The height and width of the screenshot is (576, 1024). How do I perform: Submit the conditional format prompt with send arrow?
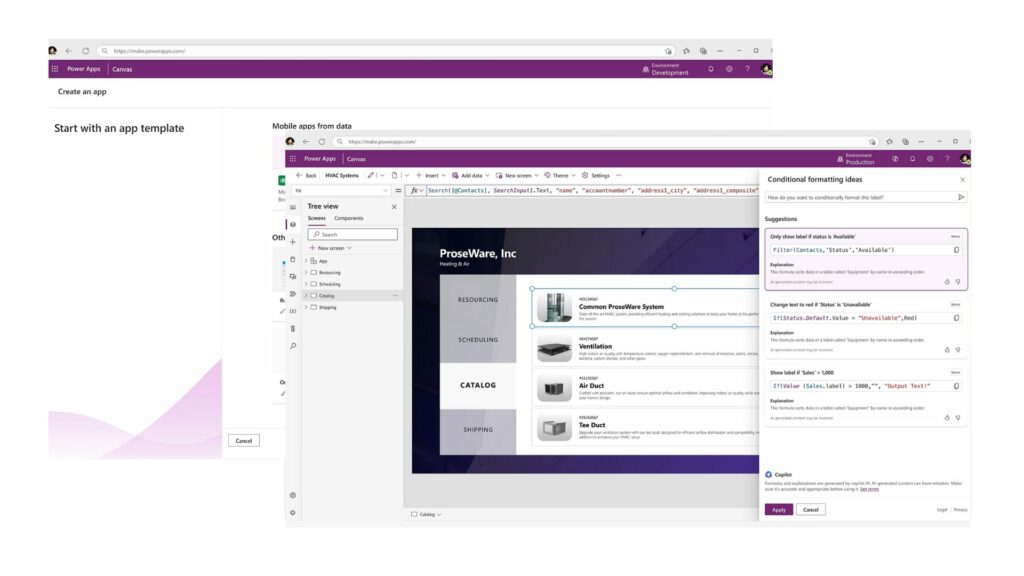[961, 198]
